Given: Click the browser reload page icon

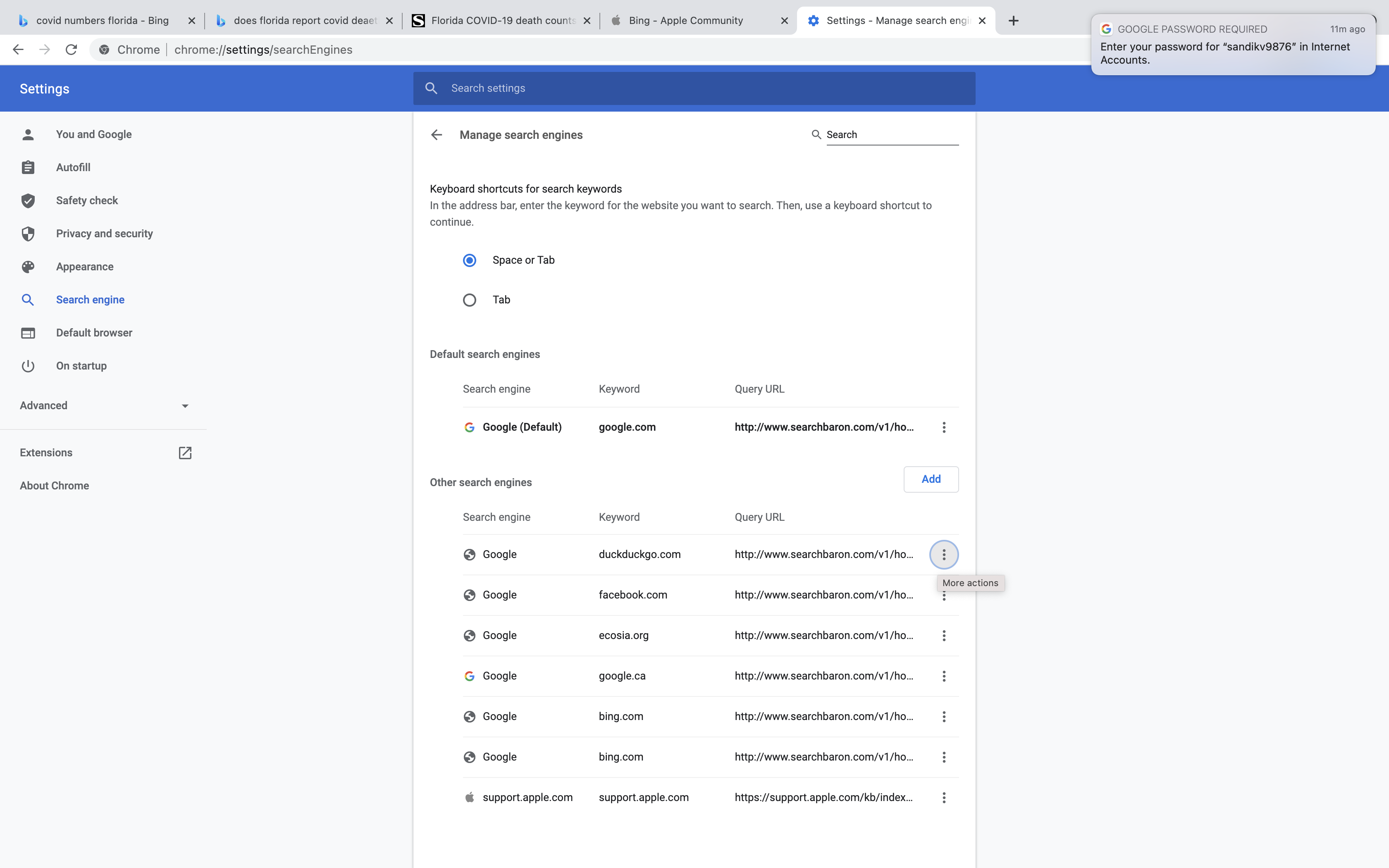Looking at the screenshot, I should tap(71, 50).
